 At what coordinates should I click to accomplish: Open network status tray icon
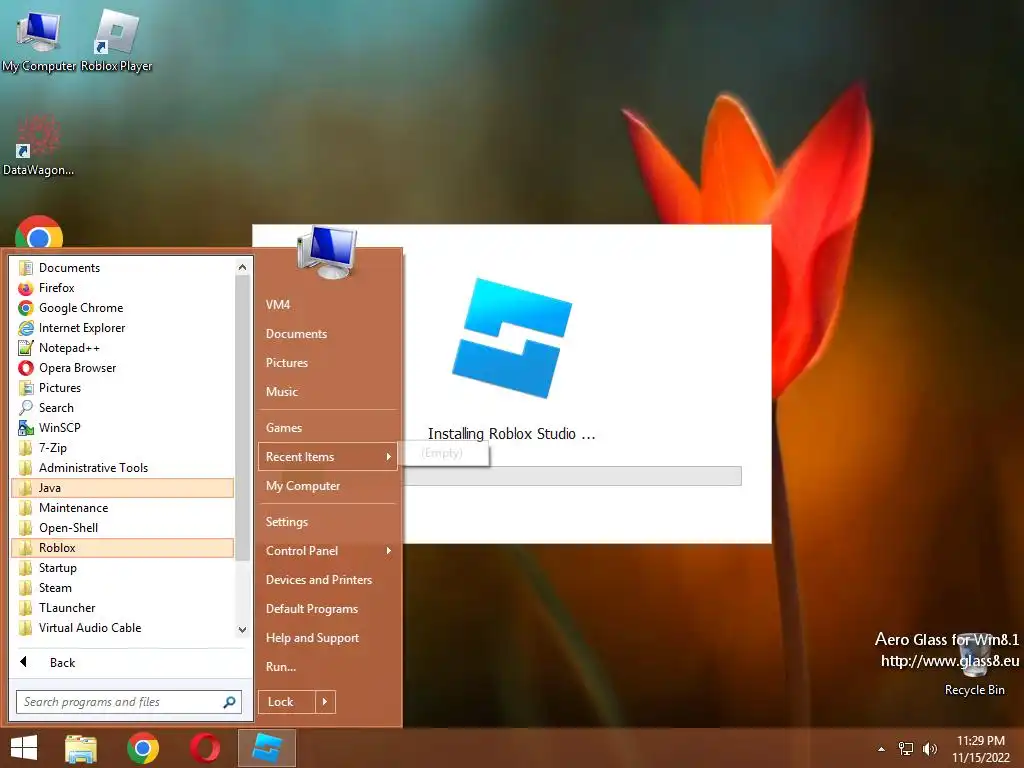point(906,749)
